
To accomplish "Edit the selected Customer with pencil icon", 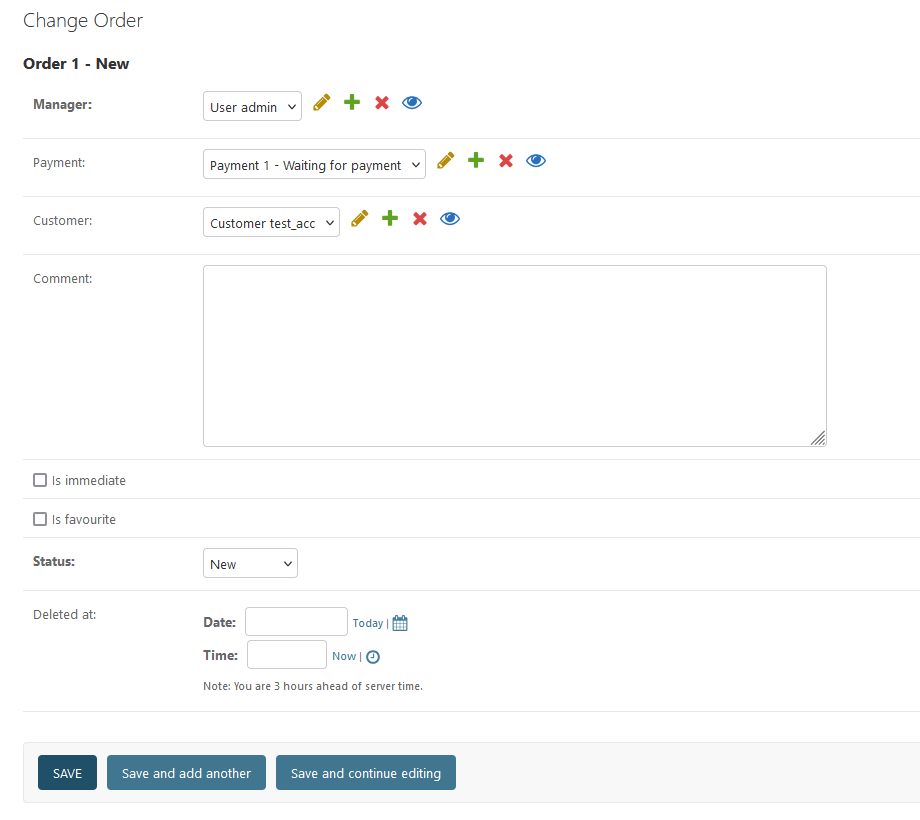I will [x=360, y=218].
